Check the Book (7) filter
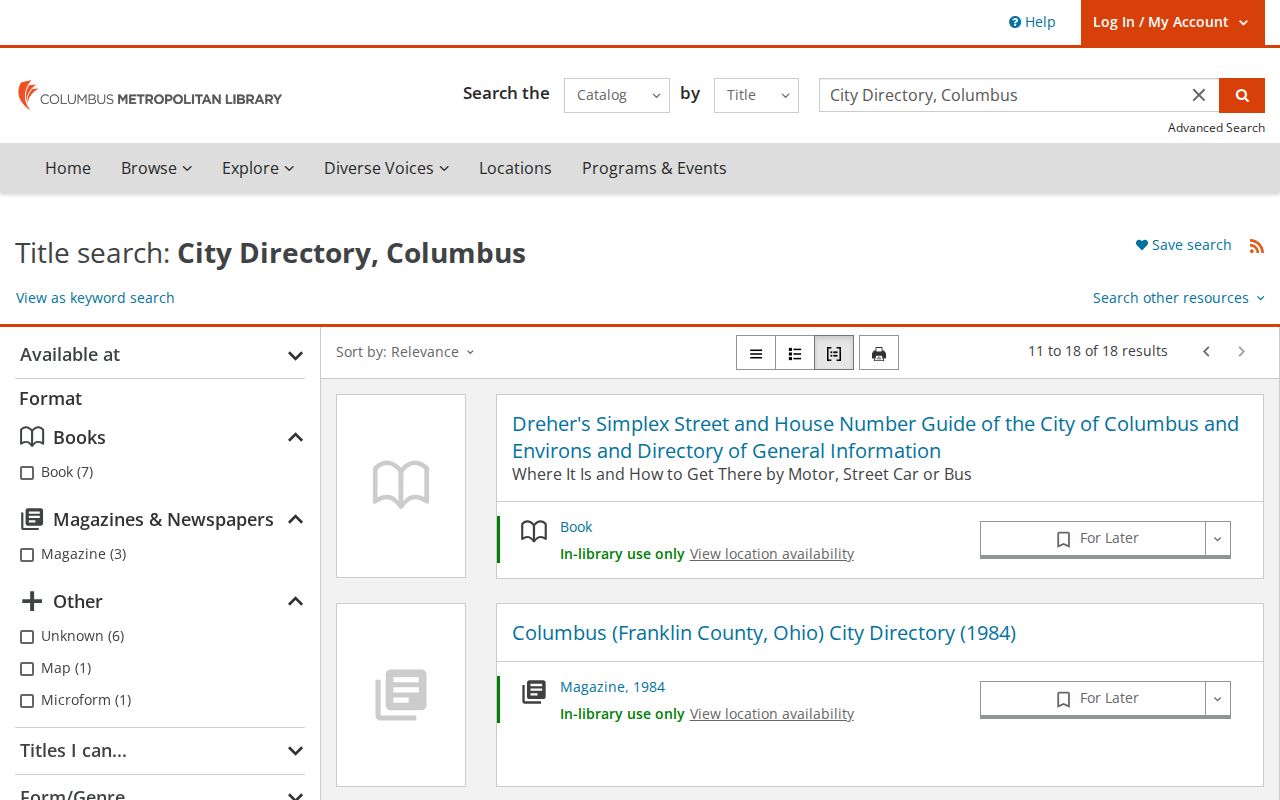 27,473
